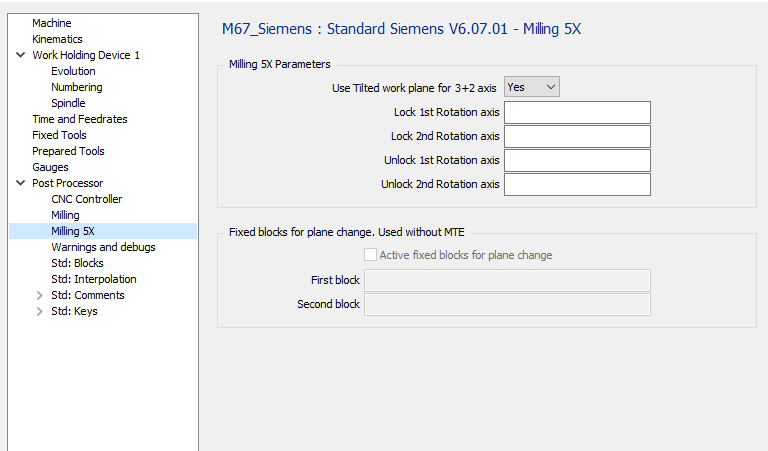Focus the Unlock 1st Rotation axis field

(577, 160)
